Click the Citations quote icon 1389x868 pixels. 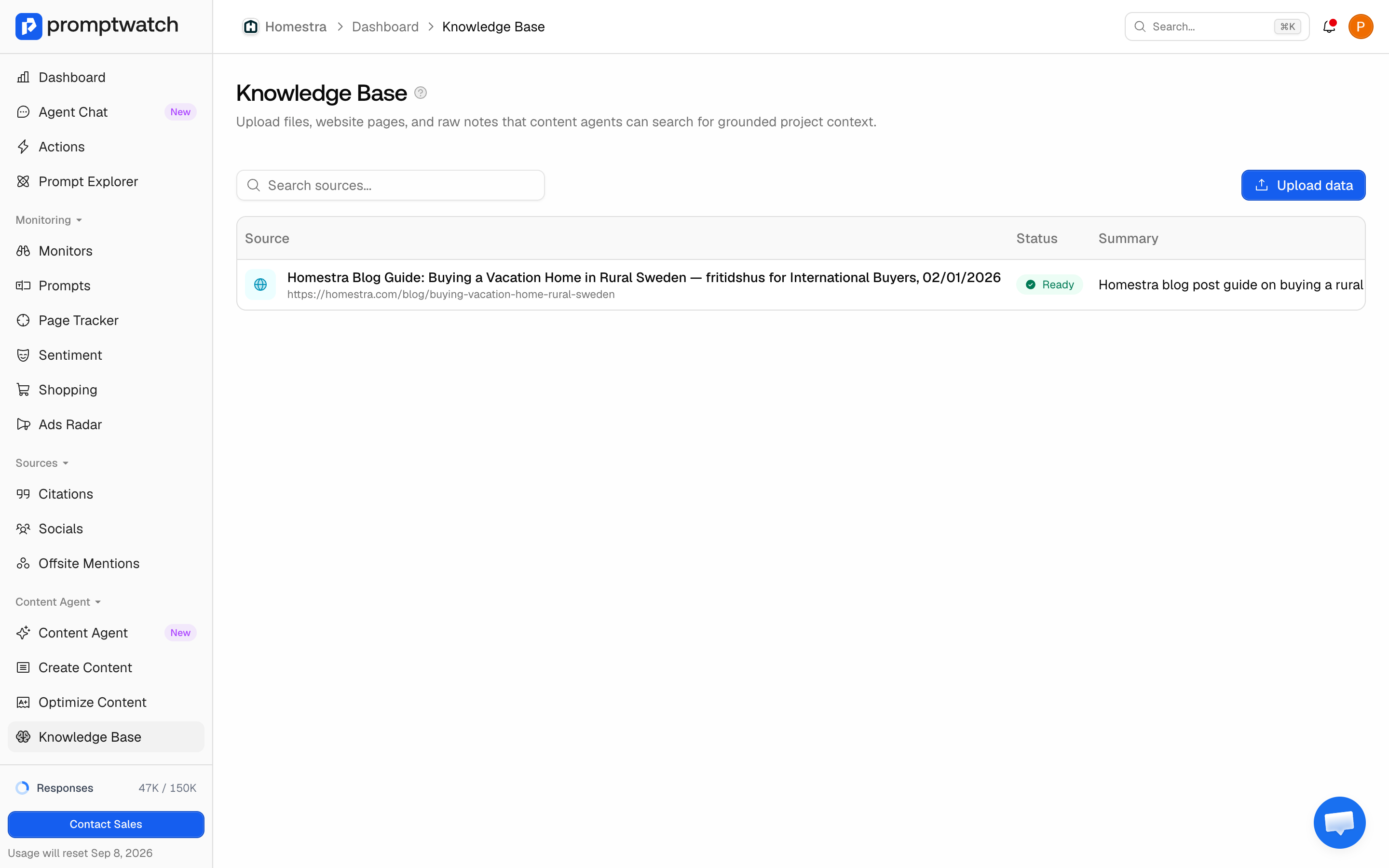click(23, 494)
